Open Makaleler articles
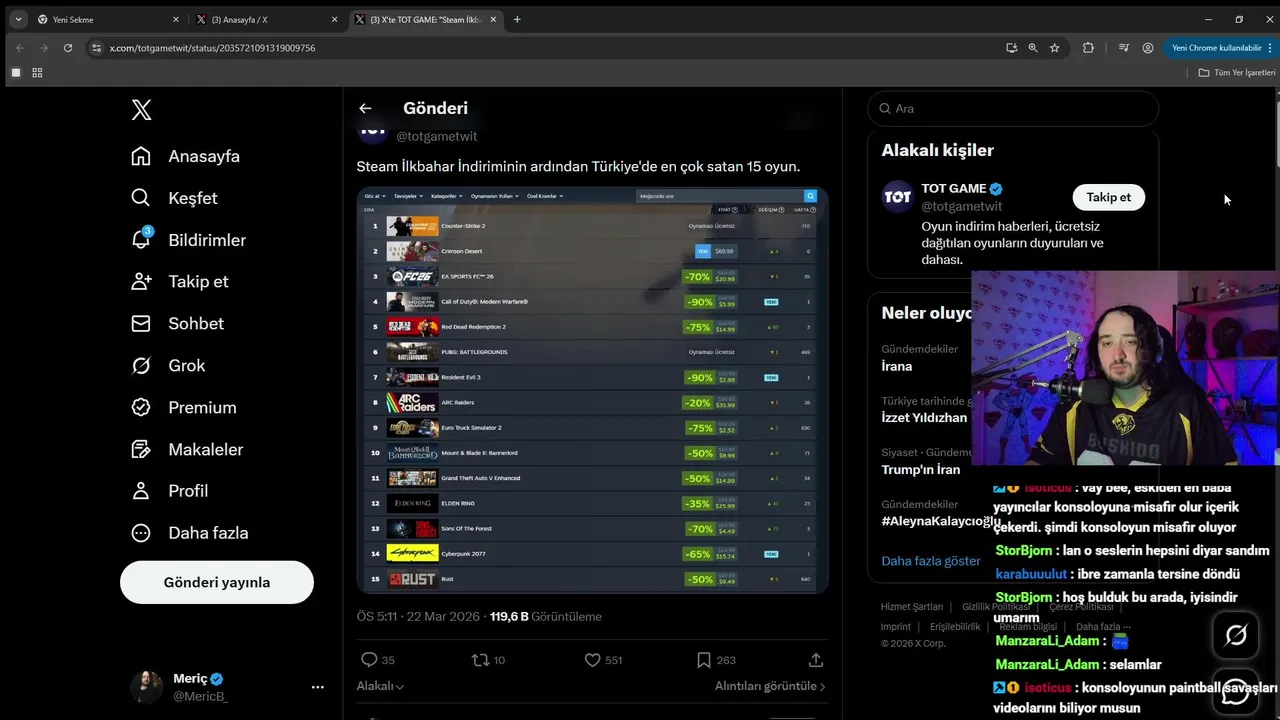The height and width of the screenshot is (720, 1280). 187,449
